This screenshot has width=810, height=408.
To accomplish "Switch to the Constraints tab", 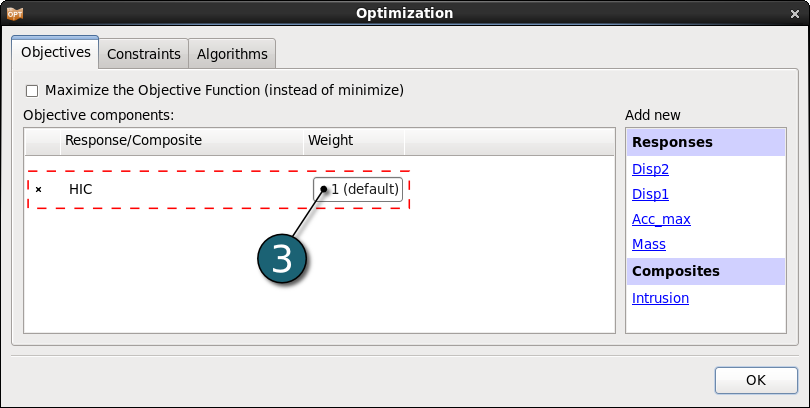I will [144, 54].
